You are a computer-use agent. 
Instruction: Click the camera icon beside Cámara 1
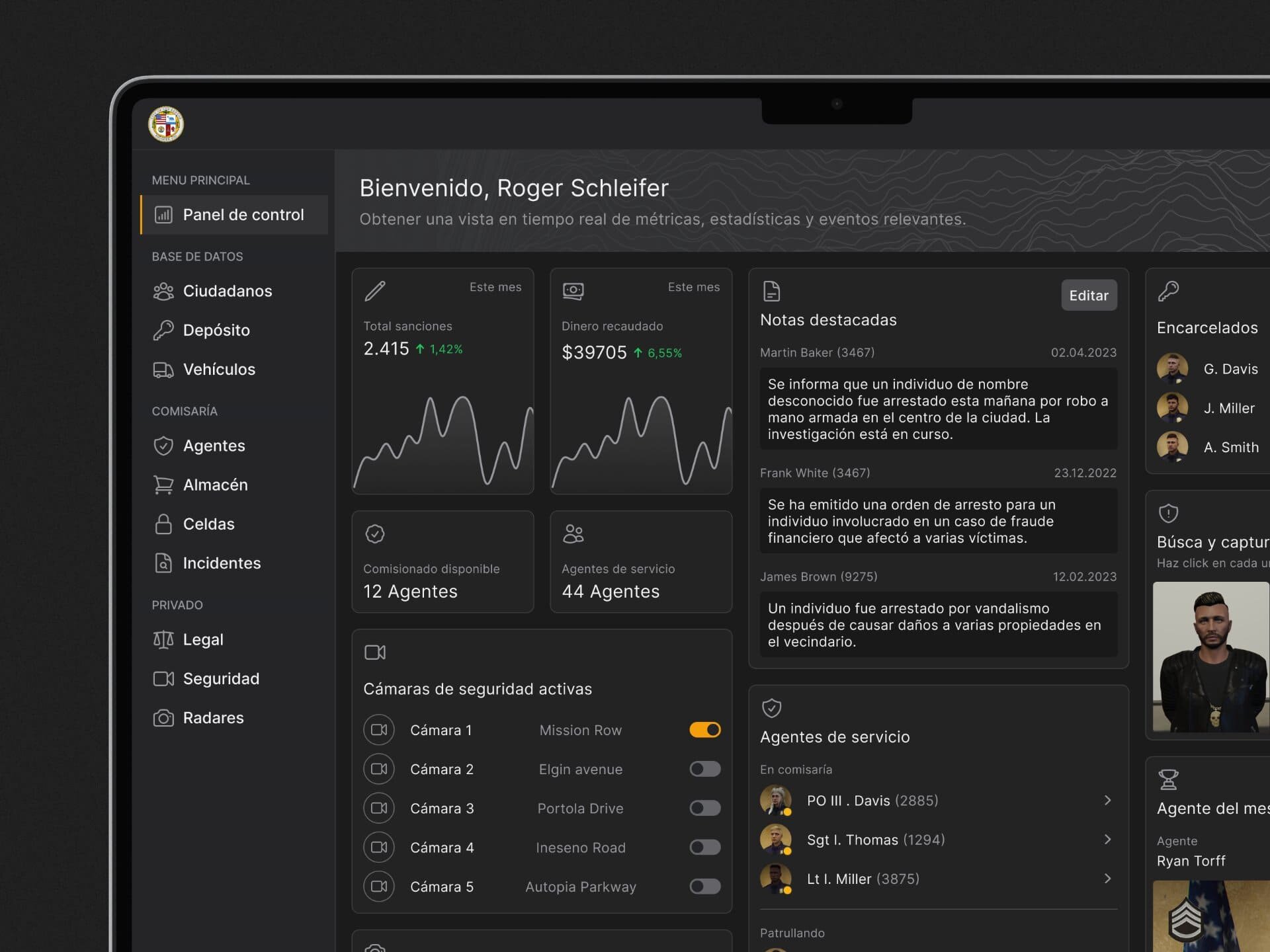tap(379, 730)
